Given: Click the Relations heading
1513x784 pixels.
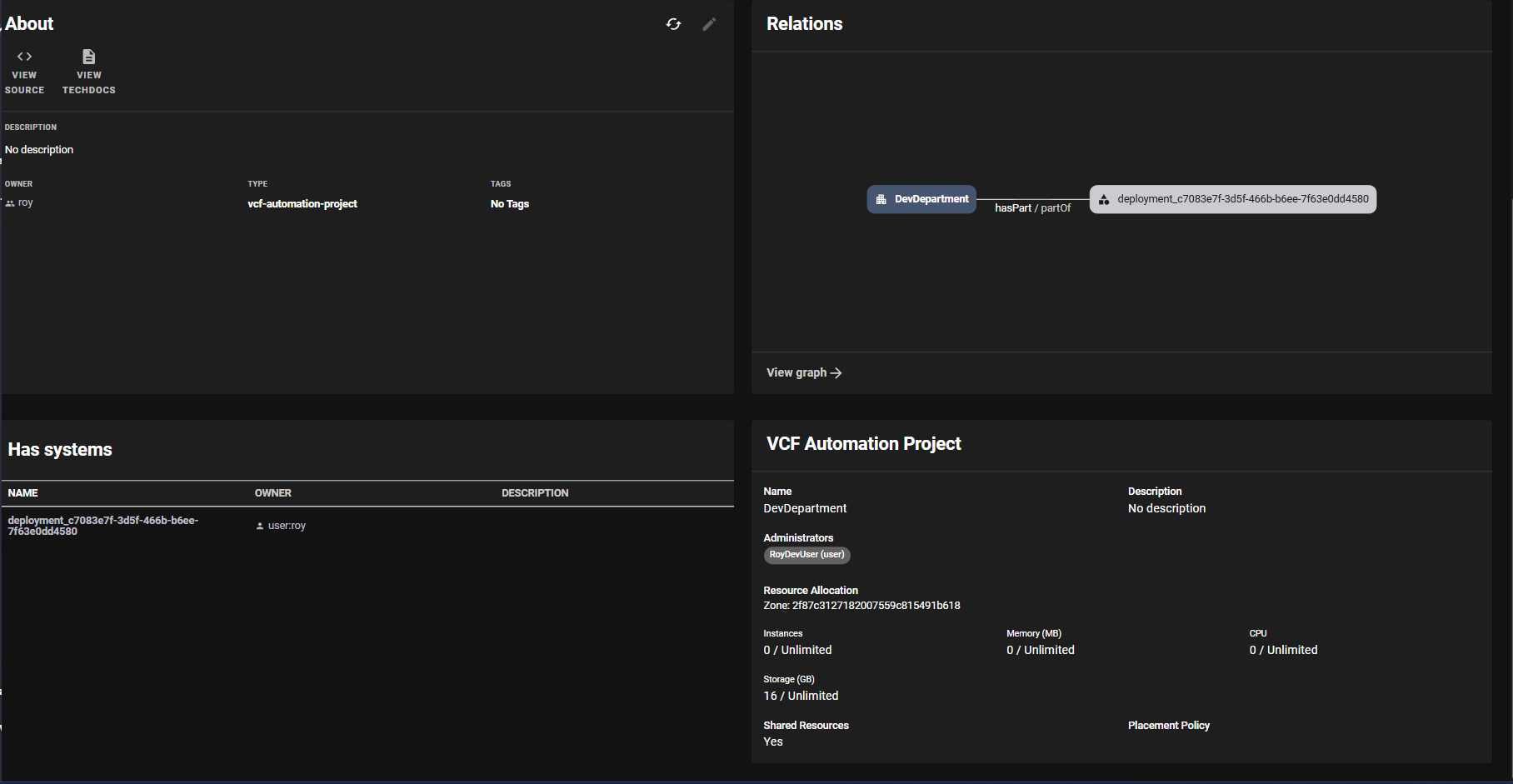Looking at the screenshot, I should 805,24.
